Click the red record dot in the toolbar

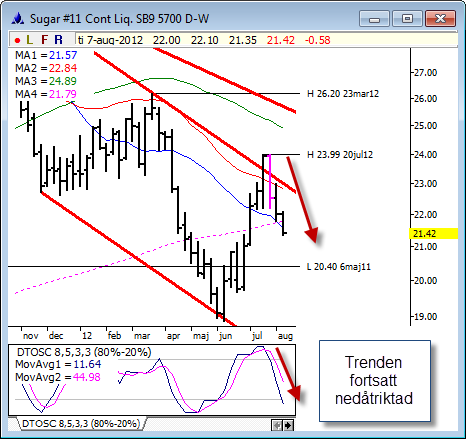pos(17,41)
